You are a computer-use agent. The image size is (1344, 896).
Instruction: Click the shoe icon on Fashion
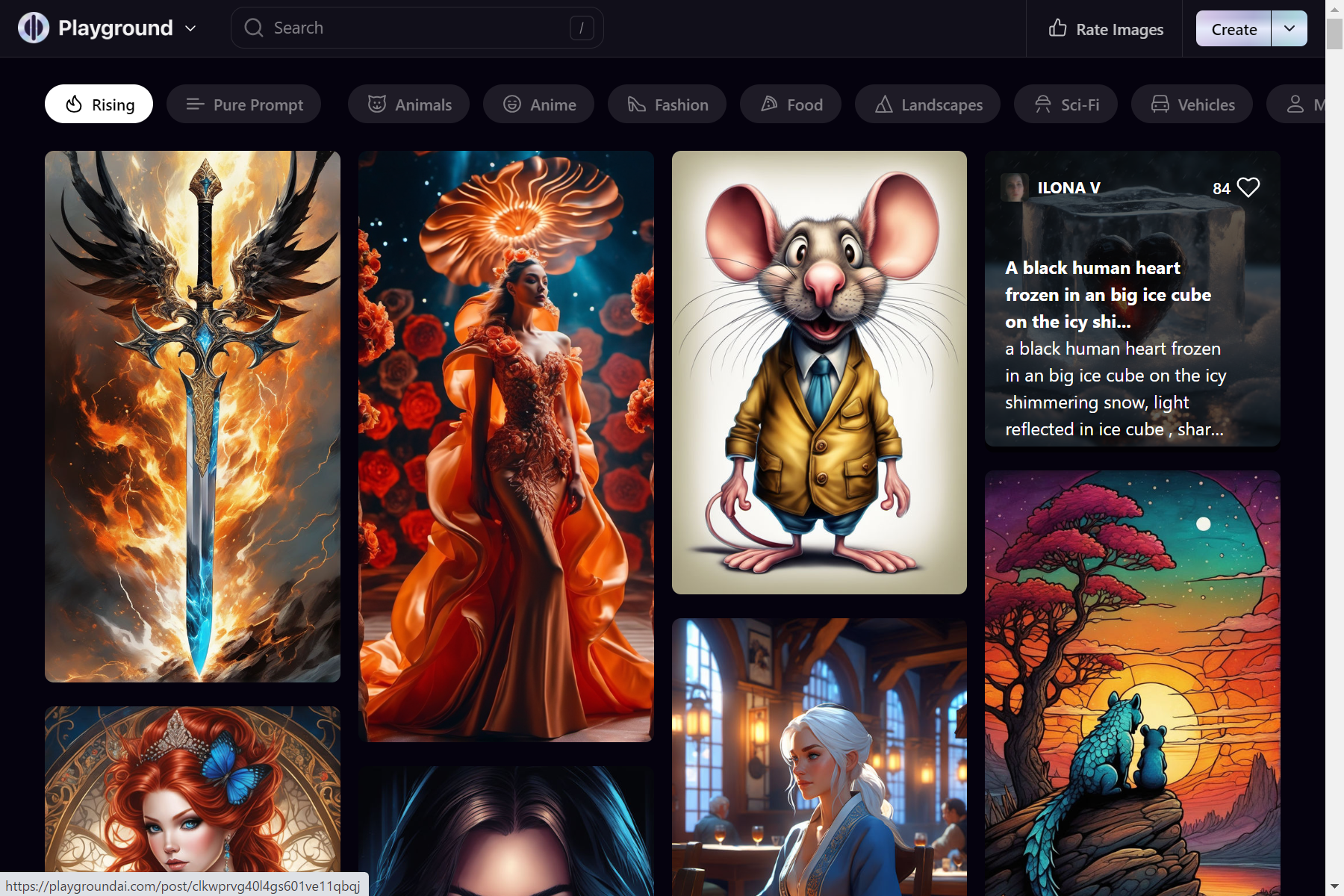(636, 104)
